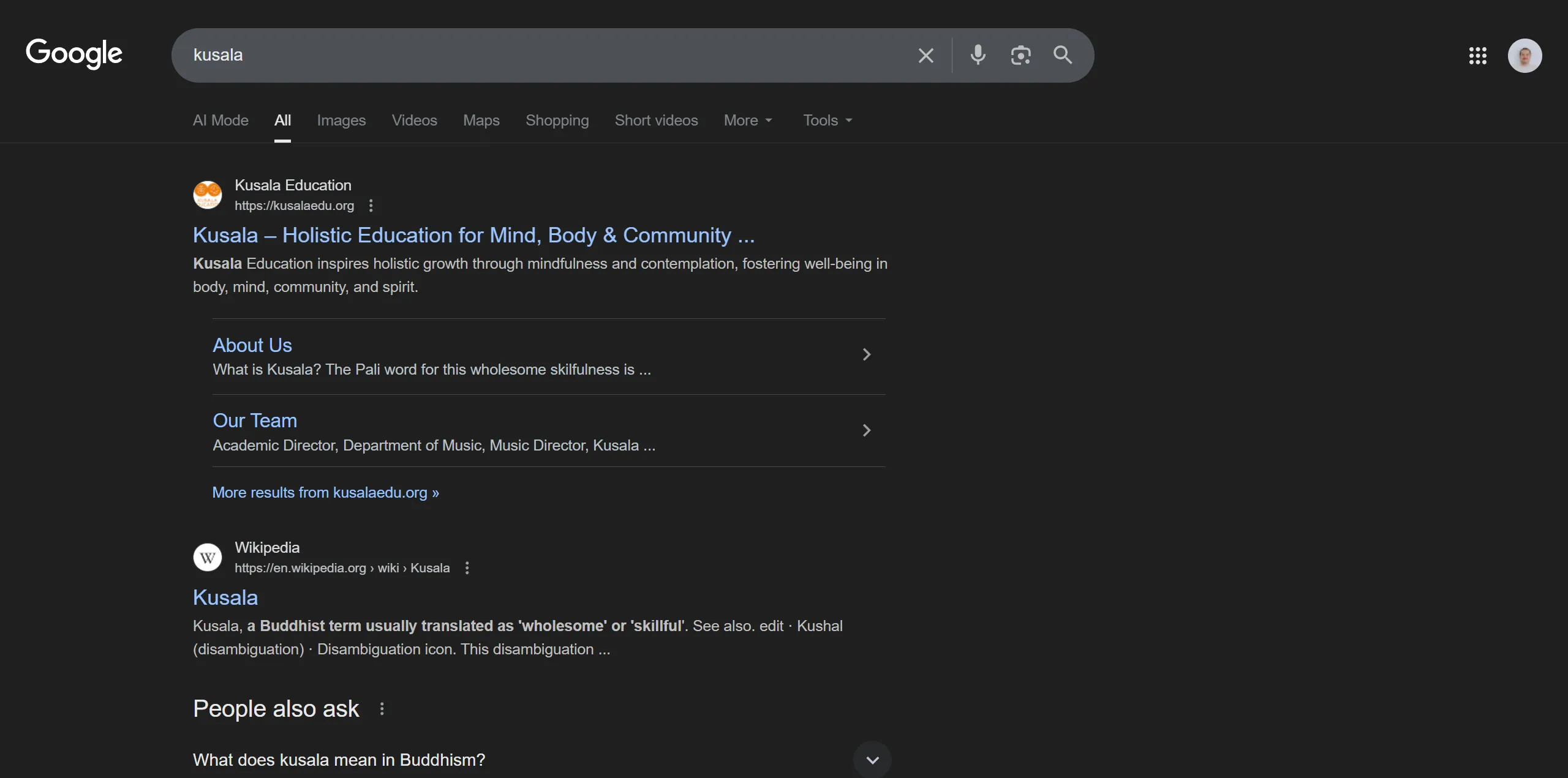Expand the More search filters dropdown
This screenshot has width=1568, height=778.
pos(748,121)
